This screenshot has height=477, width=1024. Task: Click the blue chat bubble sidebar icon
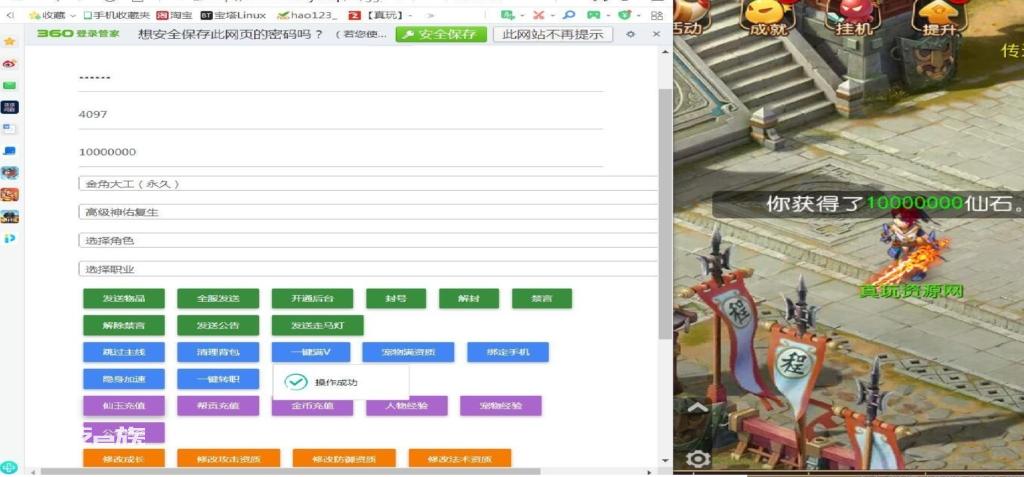pos(9,151)
